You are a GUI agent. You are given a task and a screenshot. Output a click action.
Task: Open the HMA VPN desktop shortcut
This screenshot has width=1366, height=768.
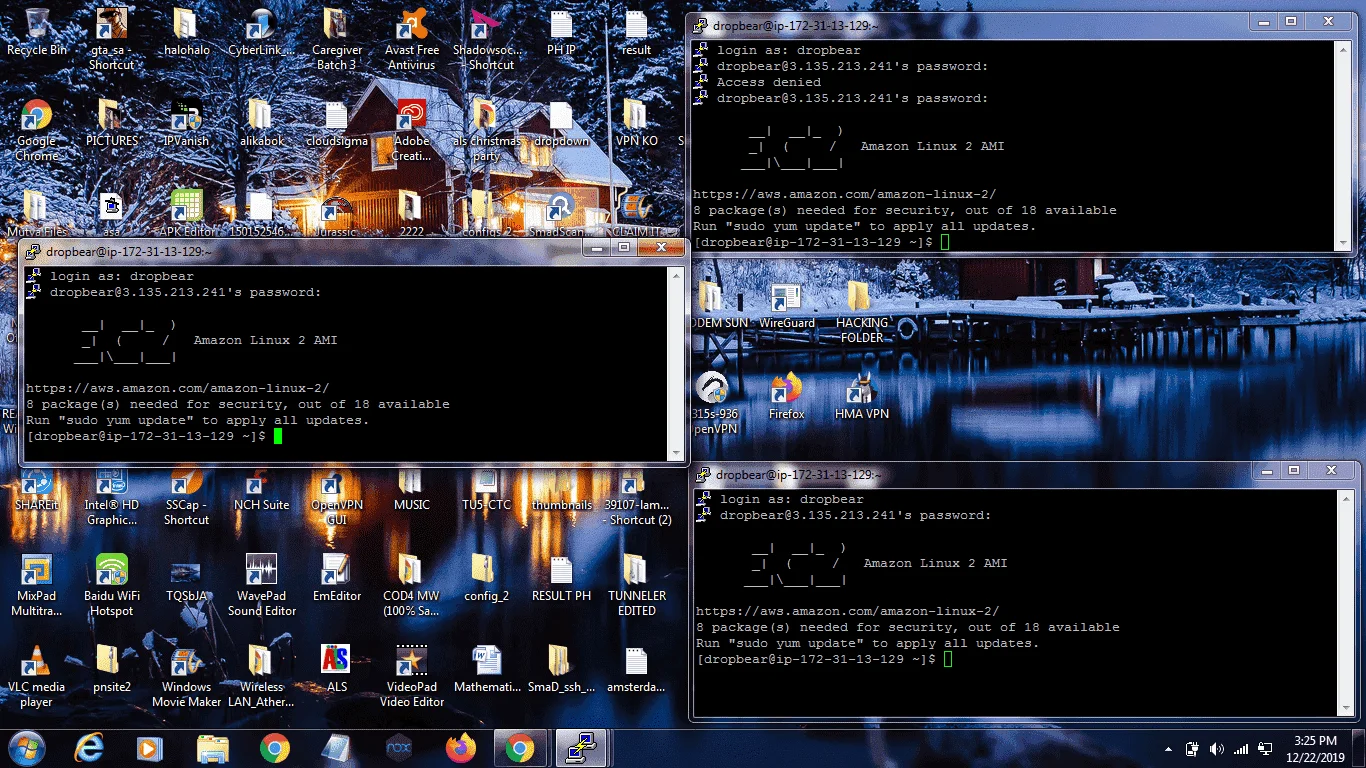pyautogui.click(x=861, y=396)
